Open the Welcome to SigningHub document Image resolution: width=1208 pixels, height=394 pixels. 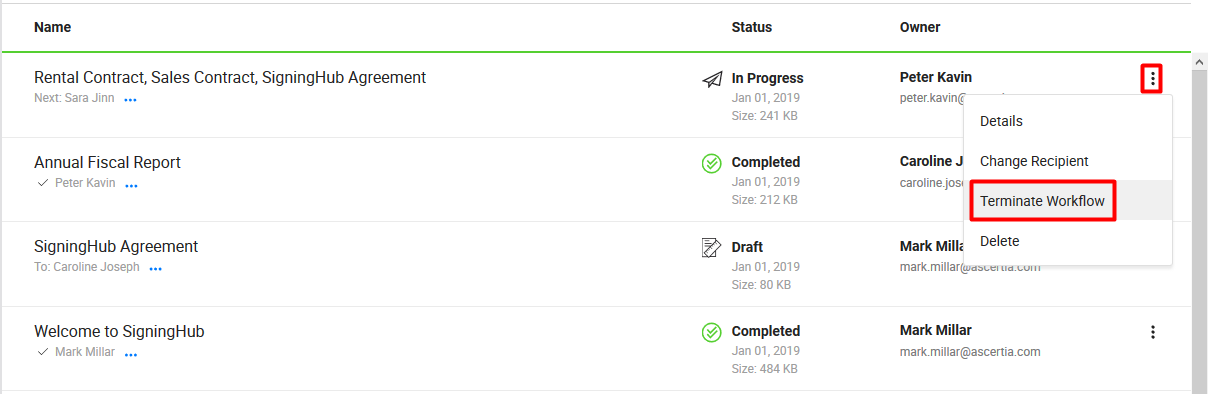119,331
